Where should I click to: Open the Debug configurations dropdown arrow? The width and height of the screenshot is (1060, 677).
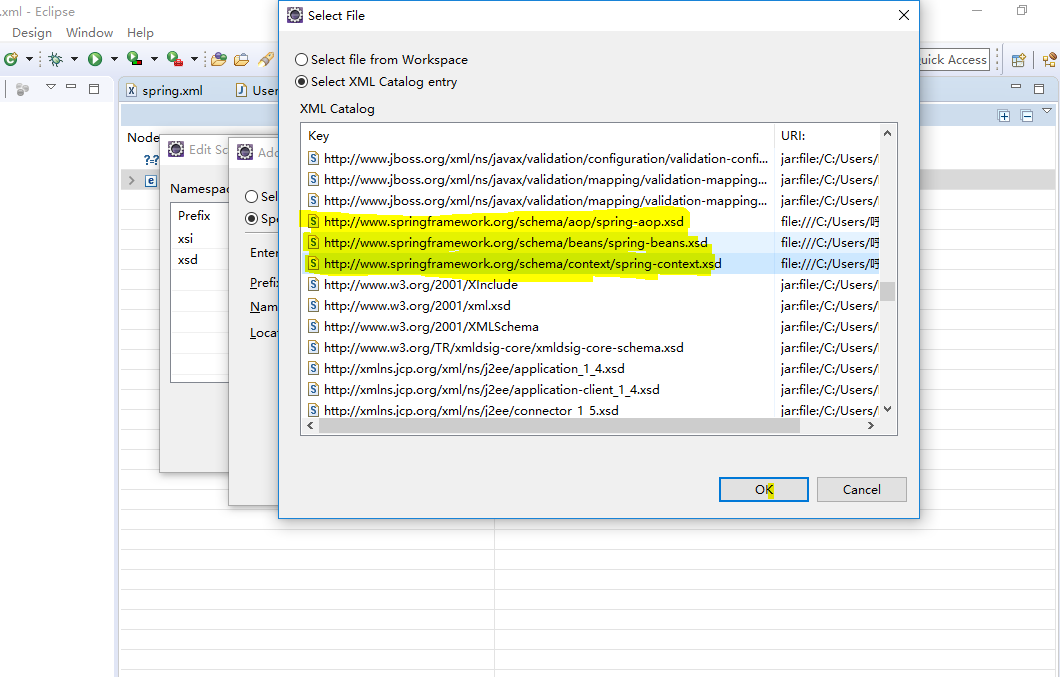tap(74, 60)
